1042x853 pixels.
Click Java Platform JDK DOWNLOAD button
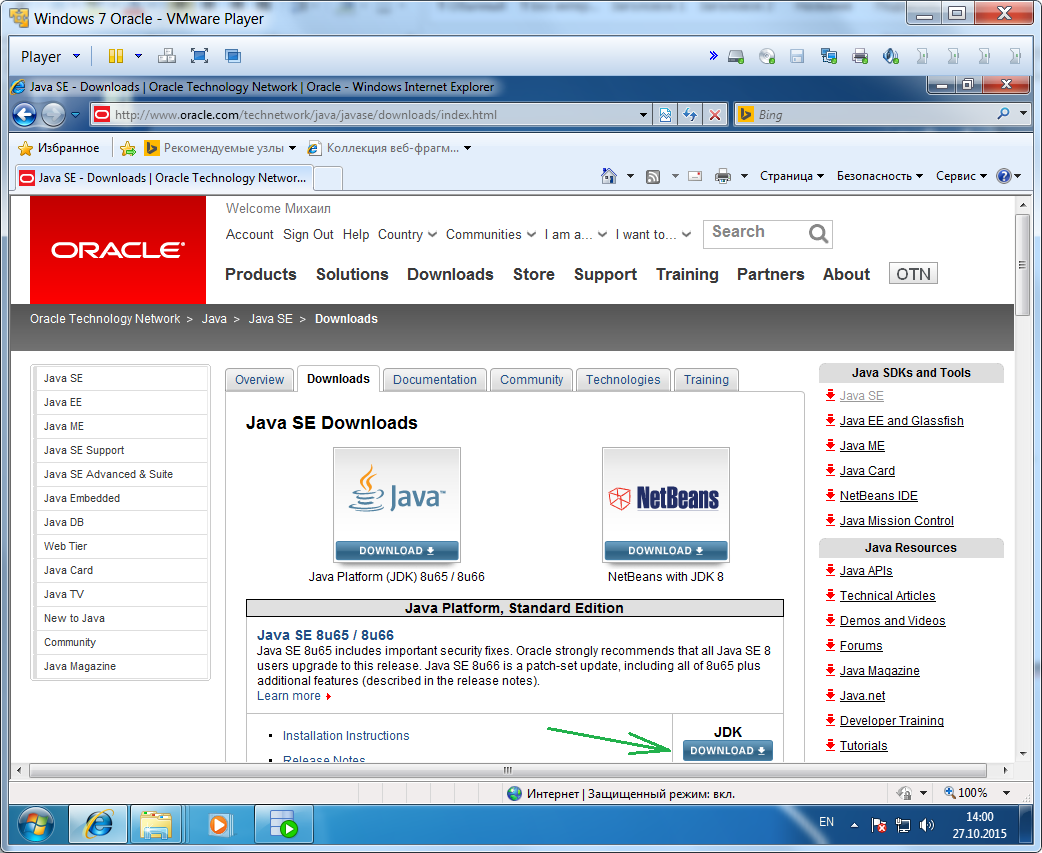pos(397,551)
